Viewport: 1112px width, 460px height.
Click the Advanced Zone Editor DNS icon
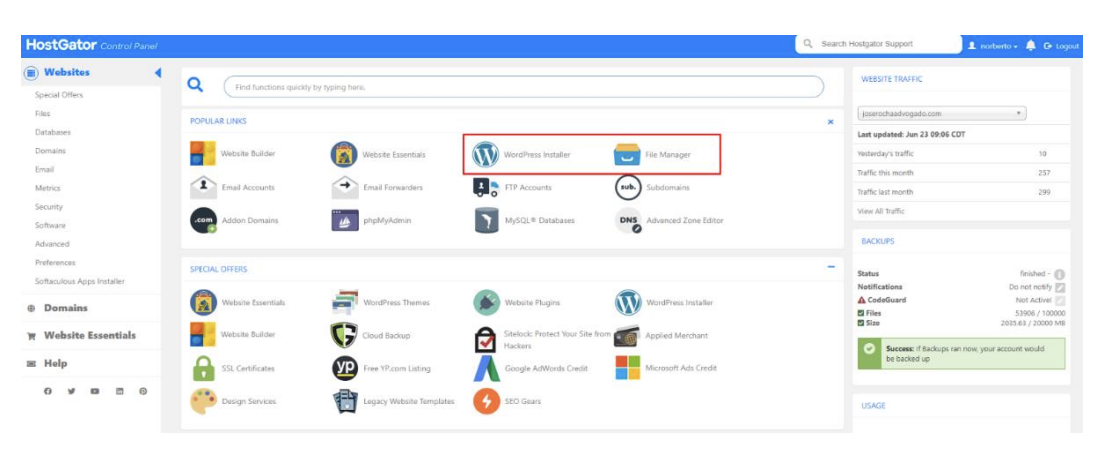point(627,221)
